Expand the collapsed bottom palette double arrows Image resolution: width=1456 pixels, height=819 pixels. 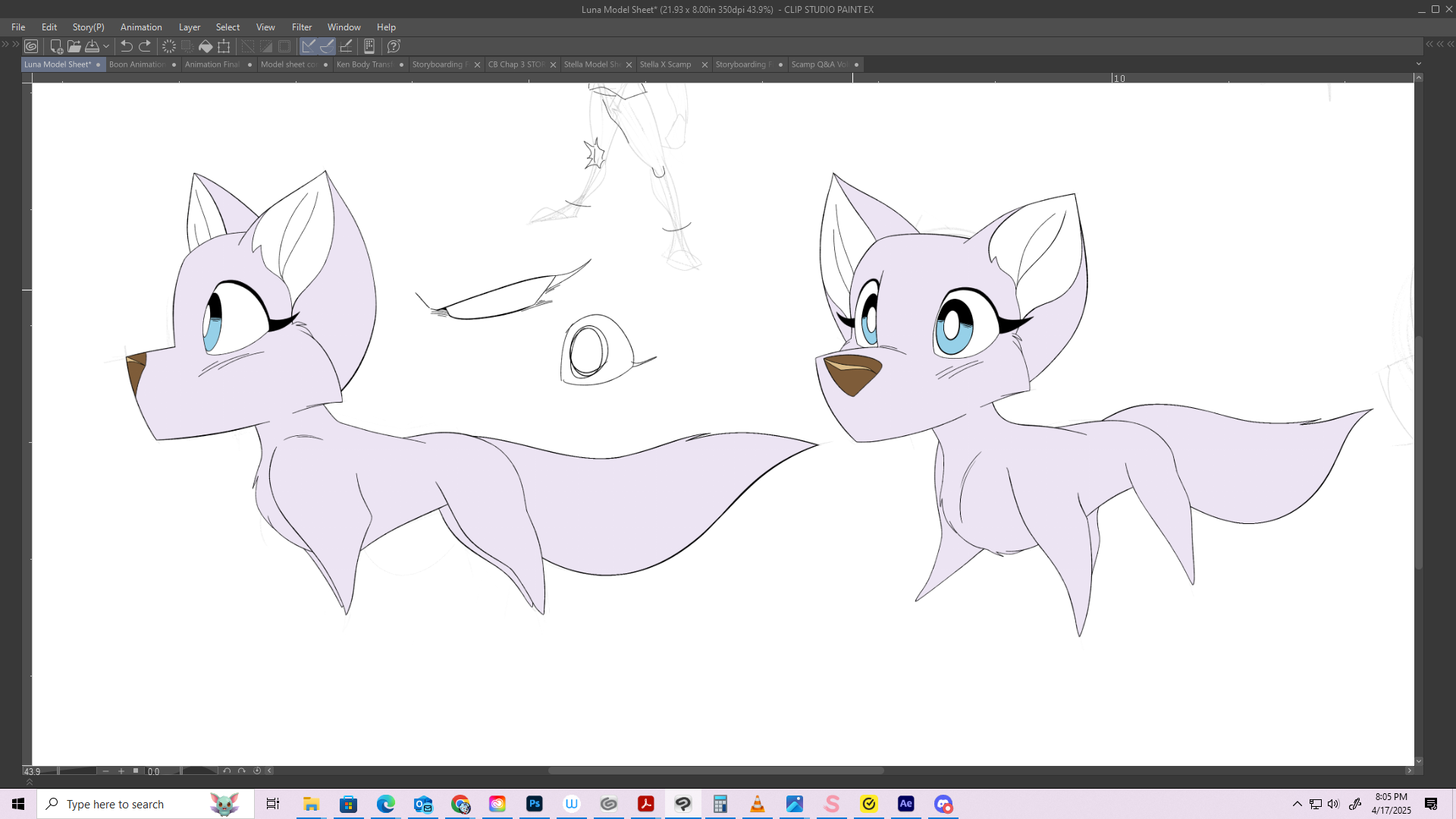[30, 782]
